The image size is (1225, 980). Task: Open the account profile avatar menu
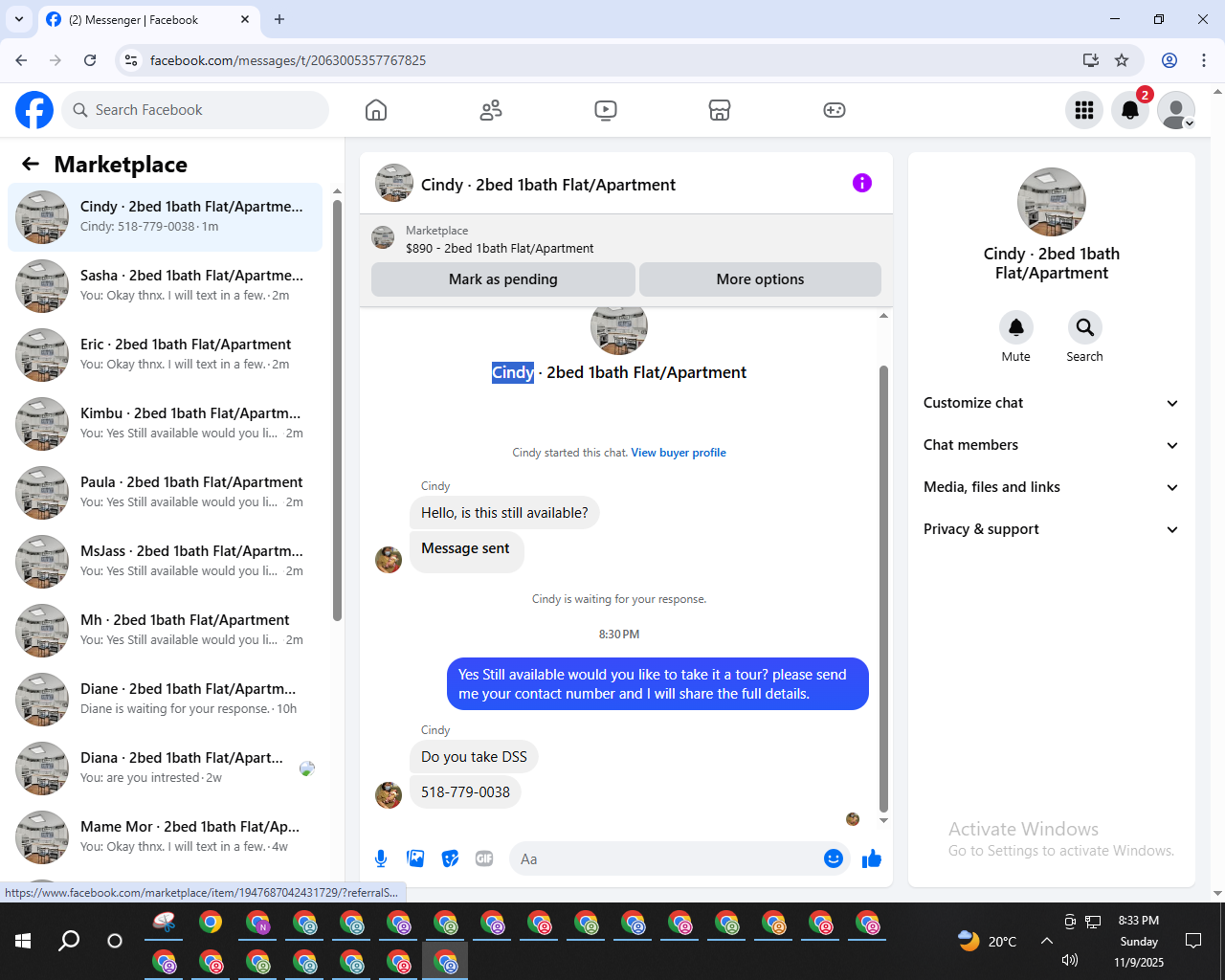pos(1176,110)
